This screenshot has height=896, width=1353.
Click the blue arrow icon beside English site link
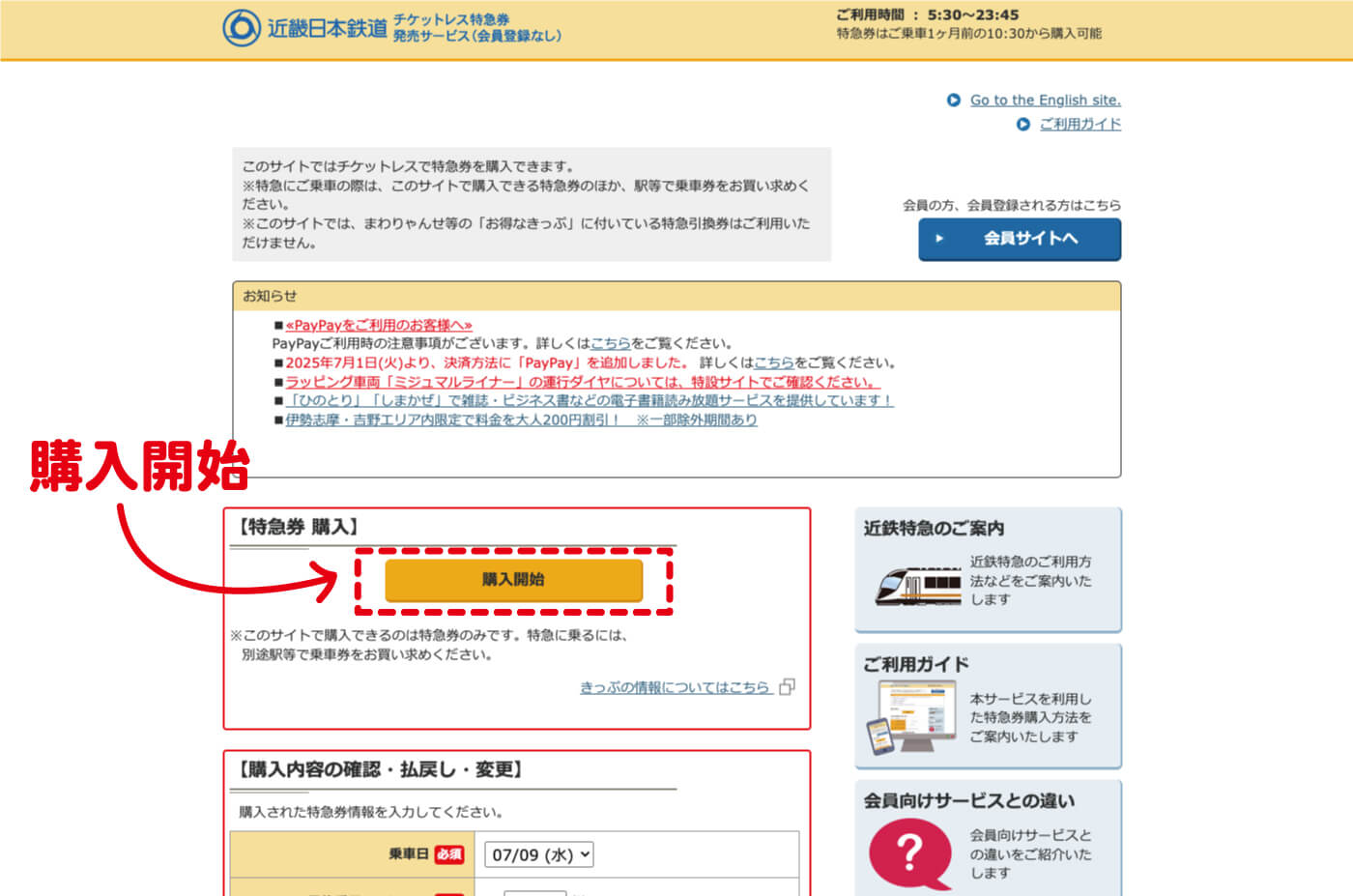pos(952,100)
